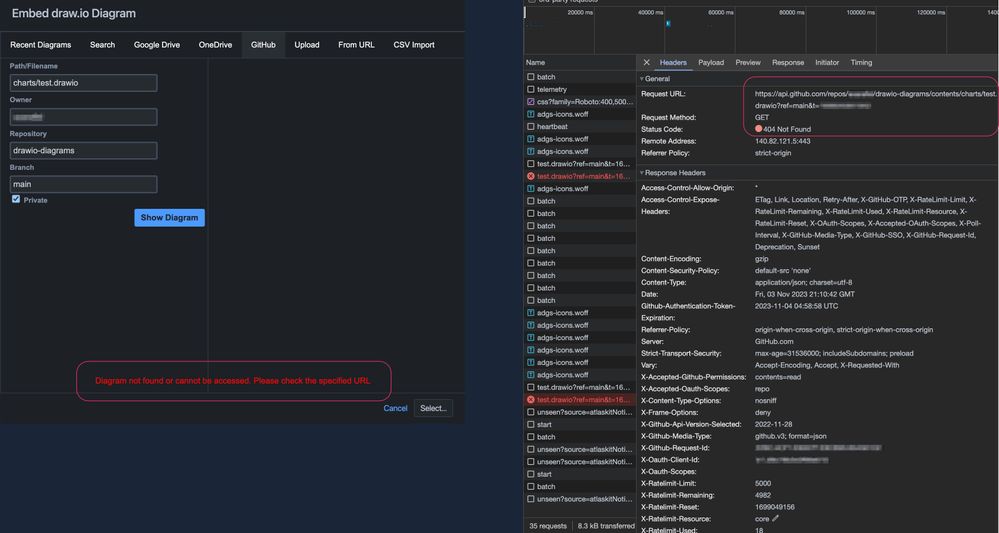
Task: Close the request details panel with X
Action: (646, 62)
